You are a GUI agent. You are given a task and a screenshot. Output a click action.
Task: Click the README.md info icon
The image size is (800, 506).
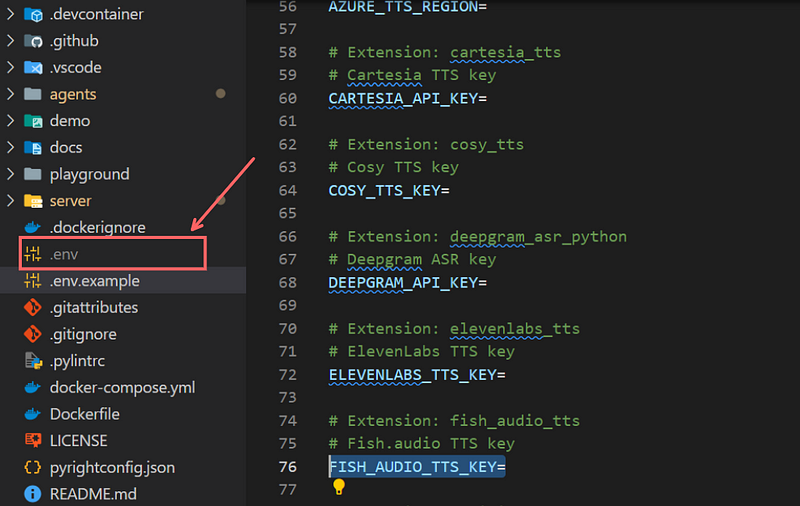click(x=33, y=494)
